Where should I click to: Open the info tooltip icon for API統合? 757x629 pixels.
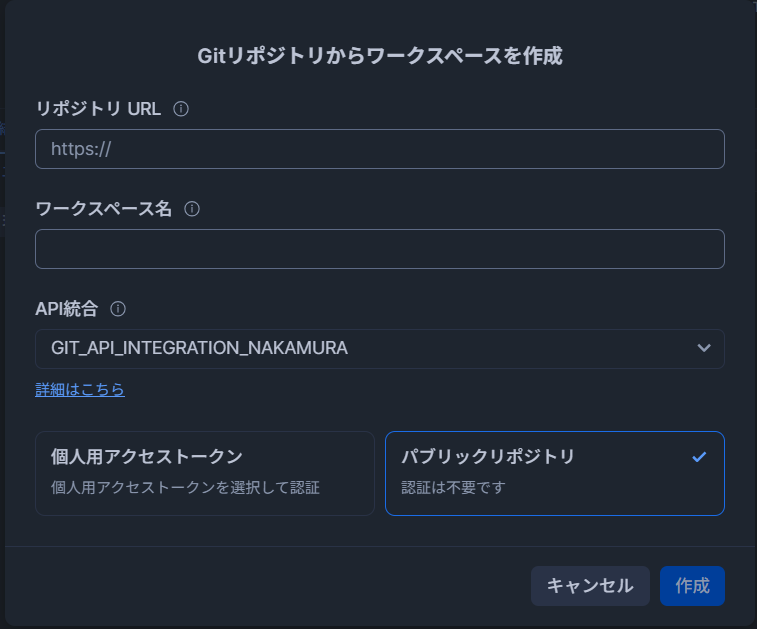(118, 309)
